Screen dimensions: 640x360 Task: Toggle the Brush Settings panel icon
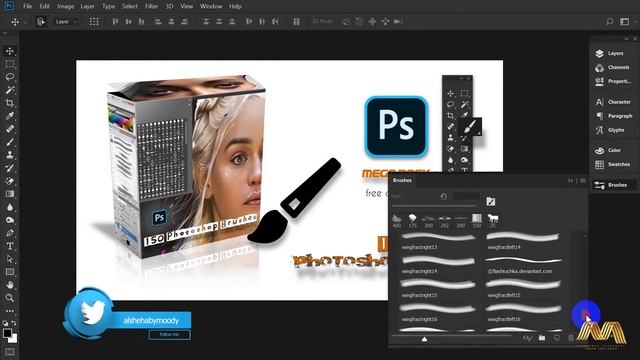coord(491,201)
